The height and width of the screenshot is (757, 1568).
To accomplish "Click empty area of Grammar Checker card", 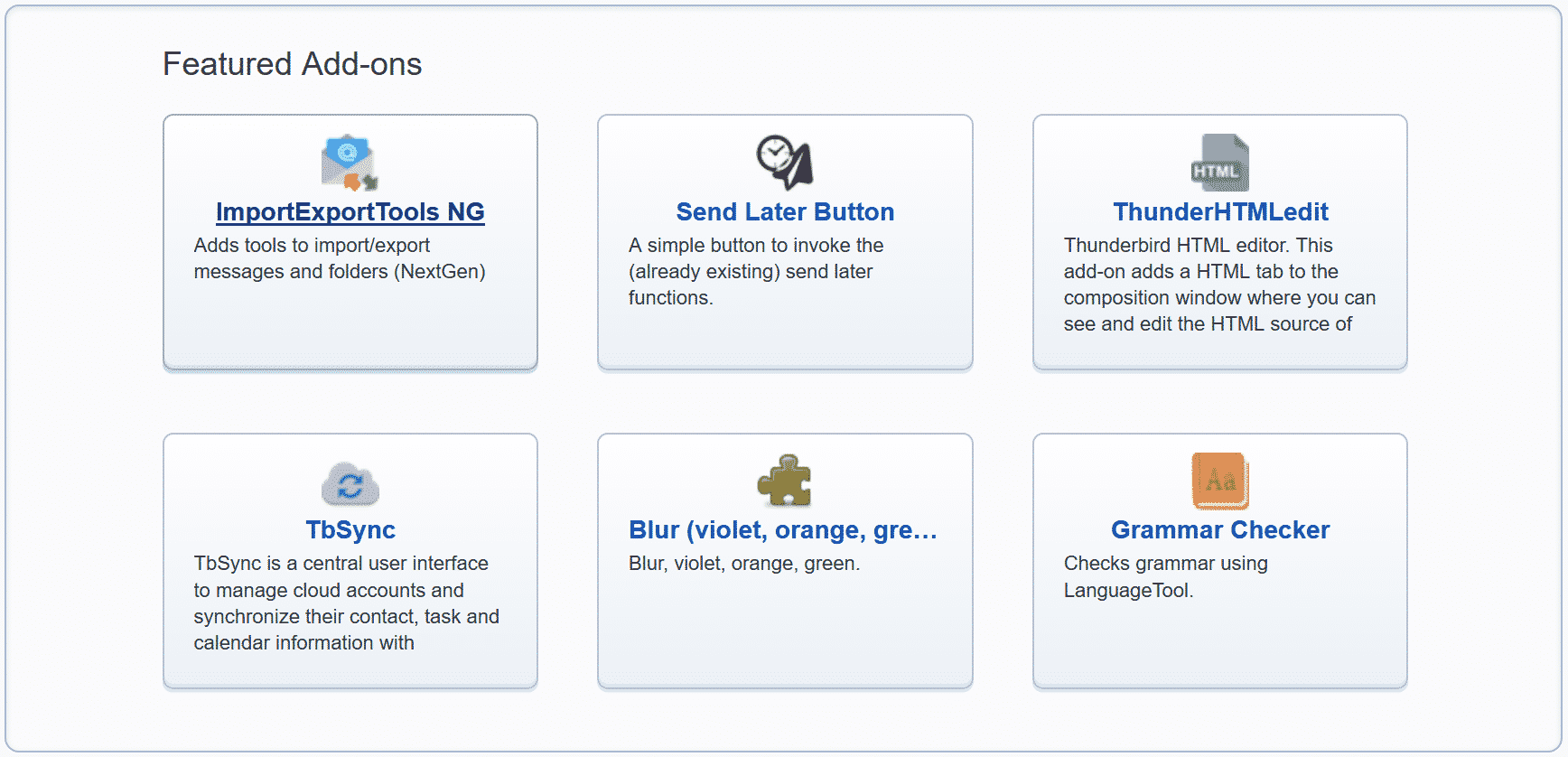I will coord(1220,646).
